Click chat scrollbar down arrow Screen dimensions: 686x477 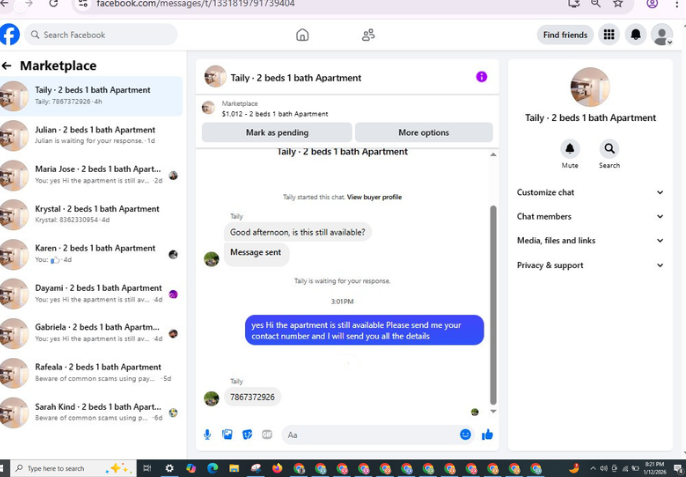click(494, 411)
